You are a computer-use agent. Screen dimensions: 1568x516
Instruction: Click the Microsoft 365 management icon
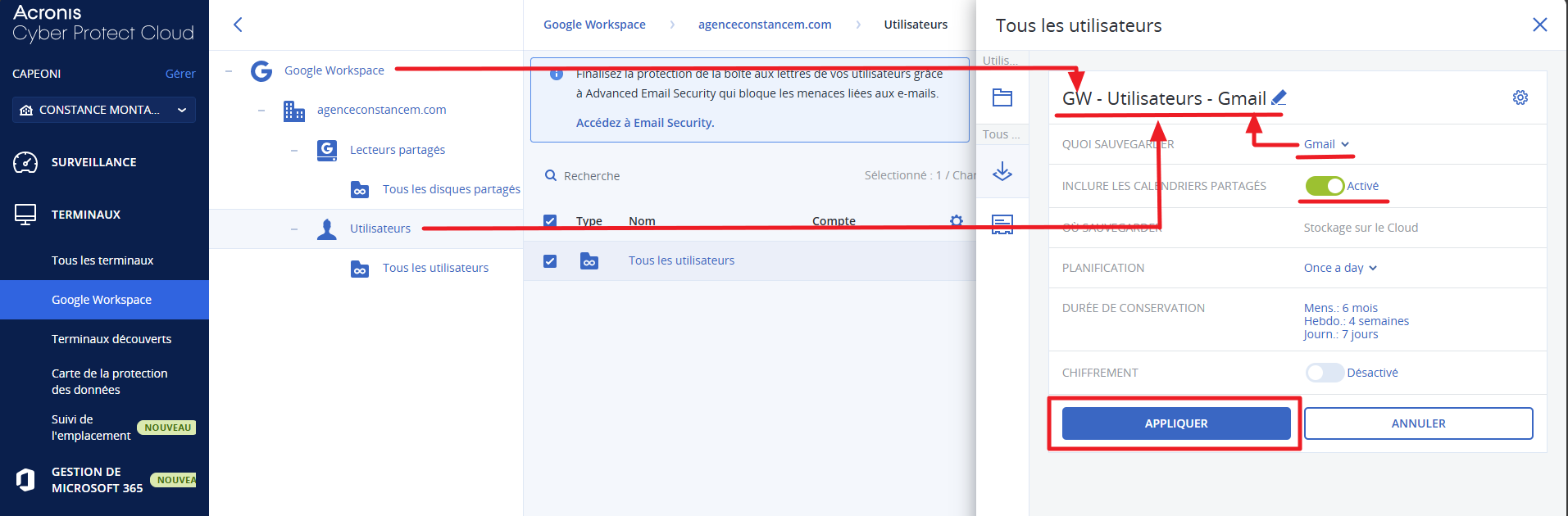25,480
